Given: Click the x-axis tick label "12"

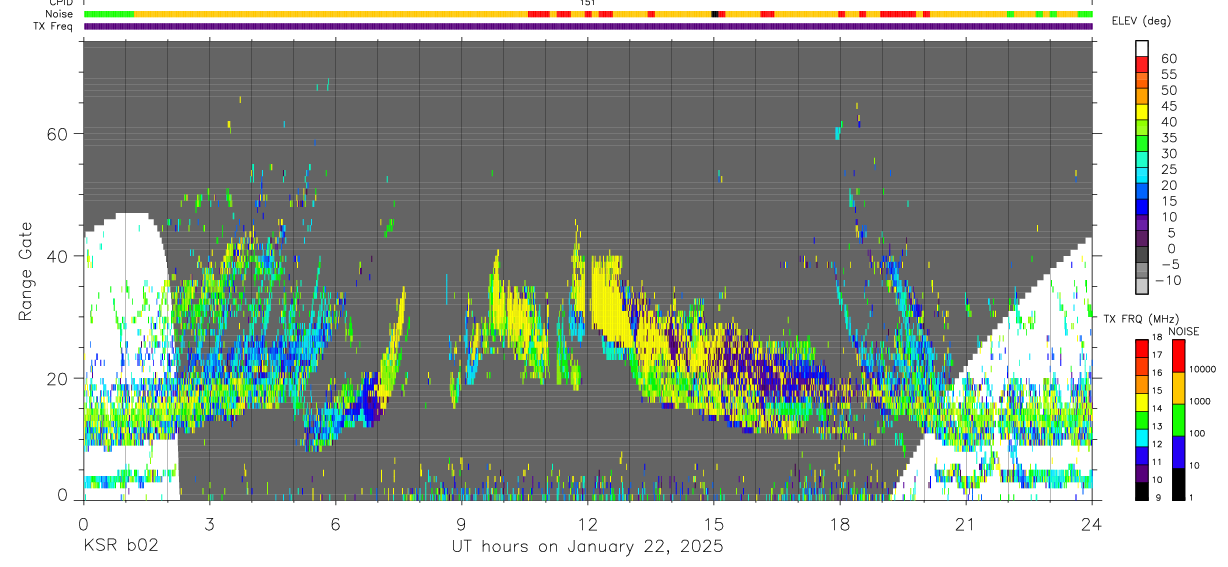Looking at the screenshot, I should point(588,524).
